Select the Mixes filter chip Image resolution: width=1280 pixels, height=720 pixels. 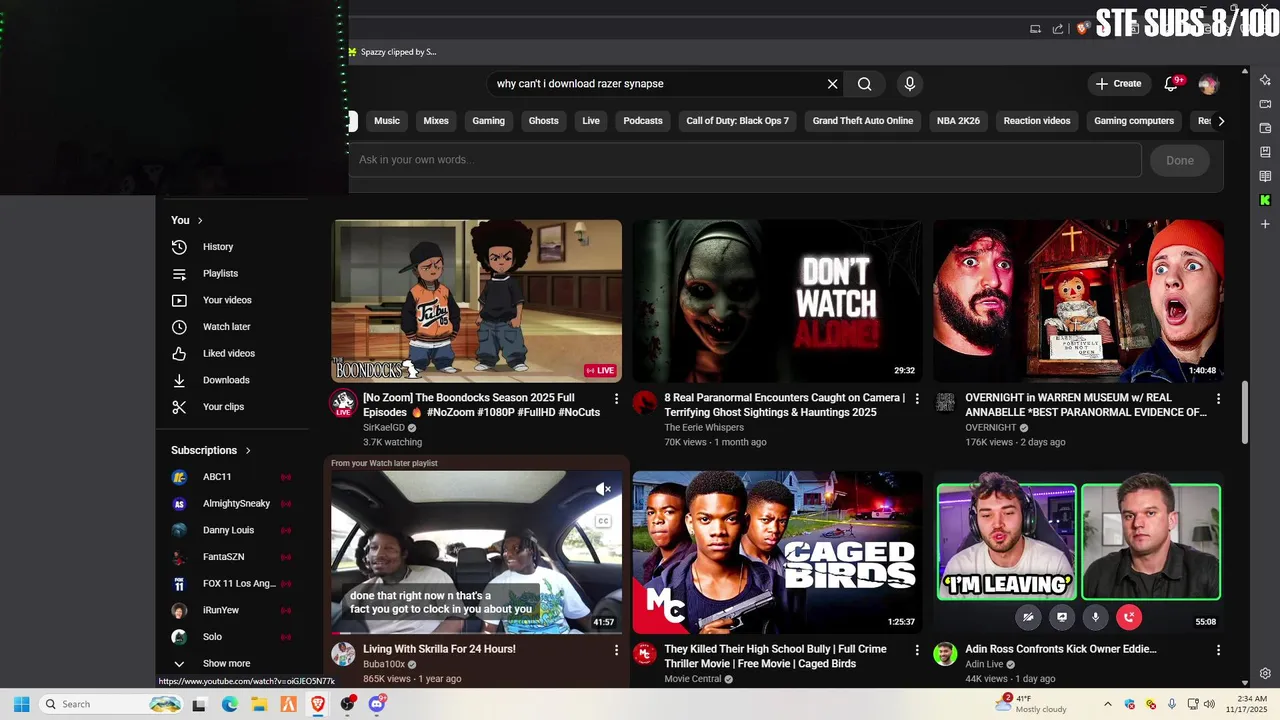(x=436, y=121)
